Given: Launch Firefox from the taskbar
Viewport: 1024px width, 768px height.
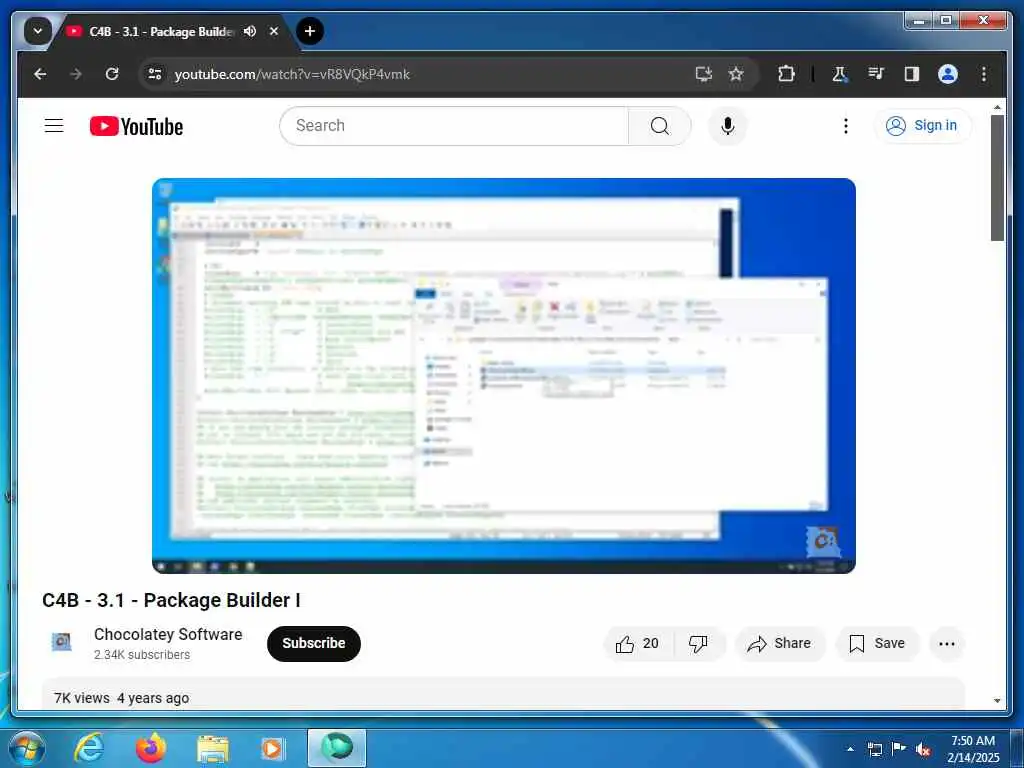Looking at the screenshot, I should coord(151,748).
